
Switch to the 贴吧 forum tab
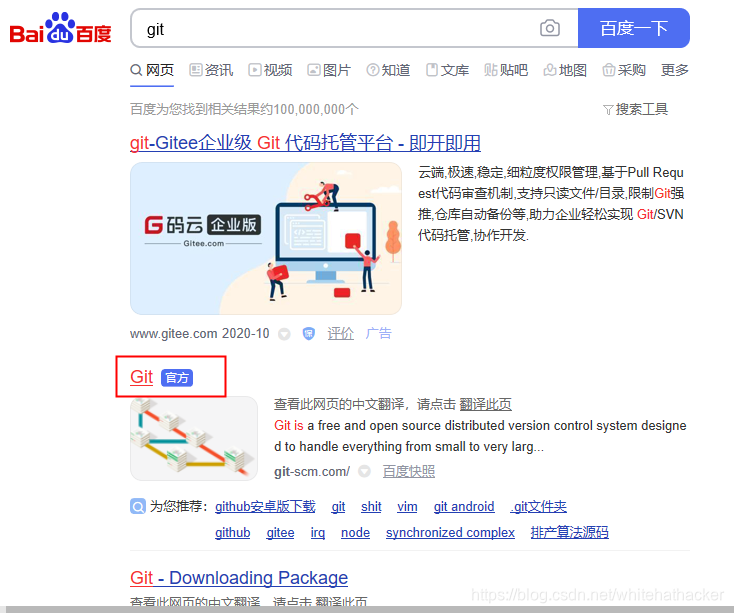pos(506,70)
